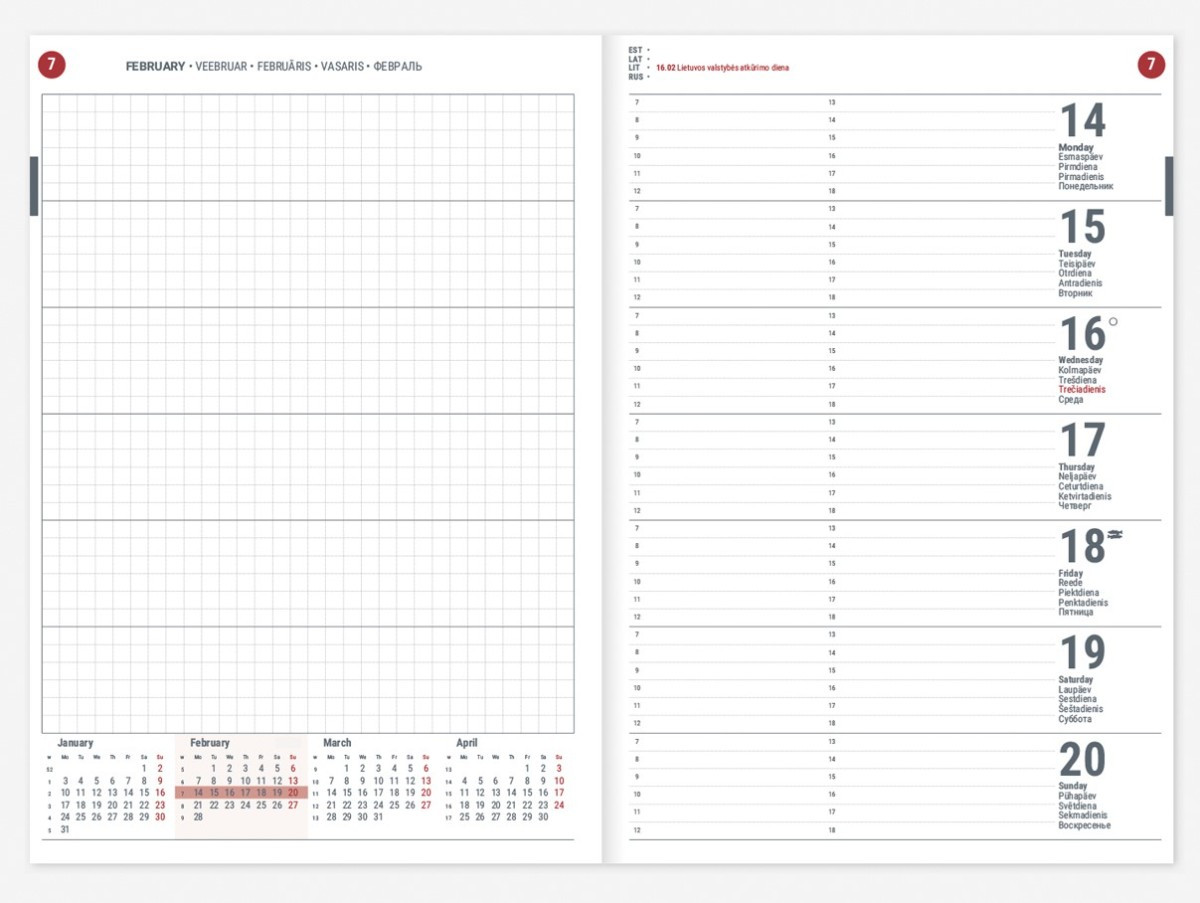The width and height of the screenshot is (1200, 903).
Task: Click the red Trečiadienis label under 16
Action: coord(1082,390)
